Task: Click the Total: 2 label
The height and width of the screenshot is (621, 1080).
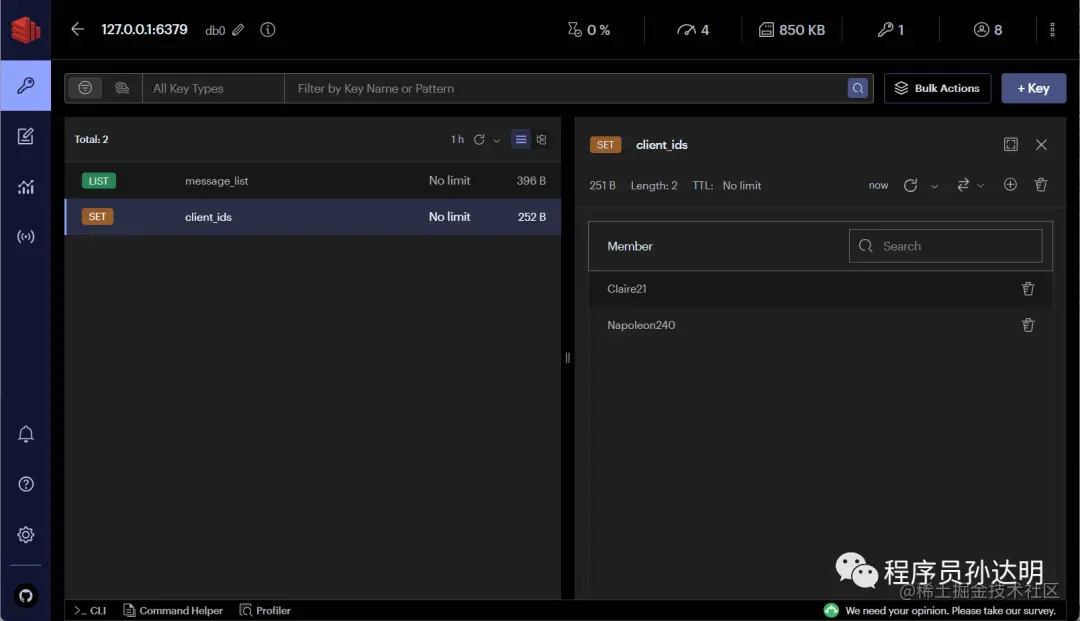Action: tap(91, 140)
